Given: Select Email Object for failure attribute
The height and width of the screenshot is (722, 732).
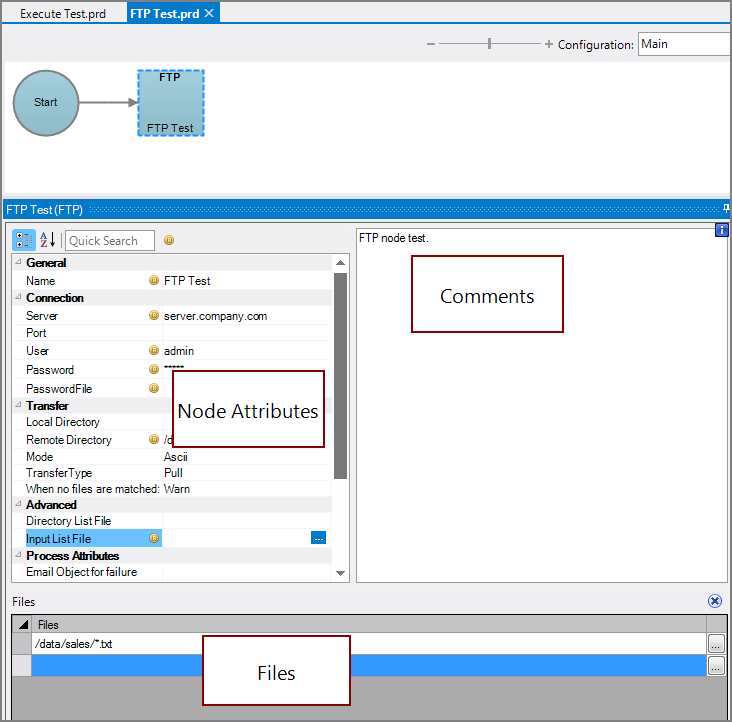Looking at the screenshot, I should pyautogui.click(x=82, y=572).
